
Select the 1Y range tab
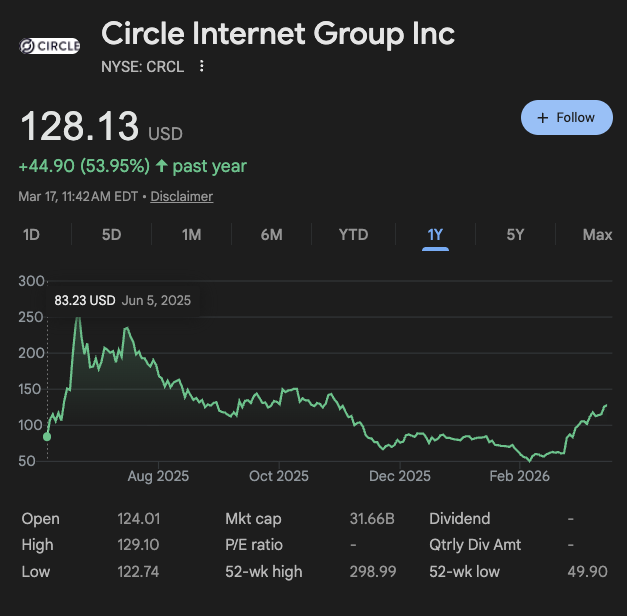pyautogui.click(x=435, y=235)
